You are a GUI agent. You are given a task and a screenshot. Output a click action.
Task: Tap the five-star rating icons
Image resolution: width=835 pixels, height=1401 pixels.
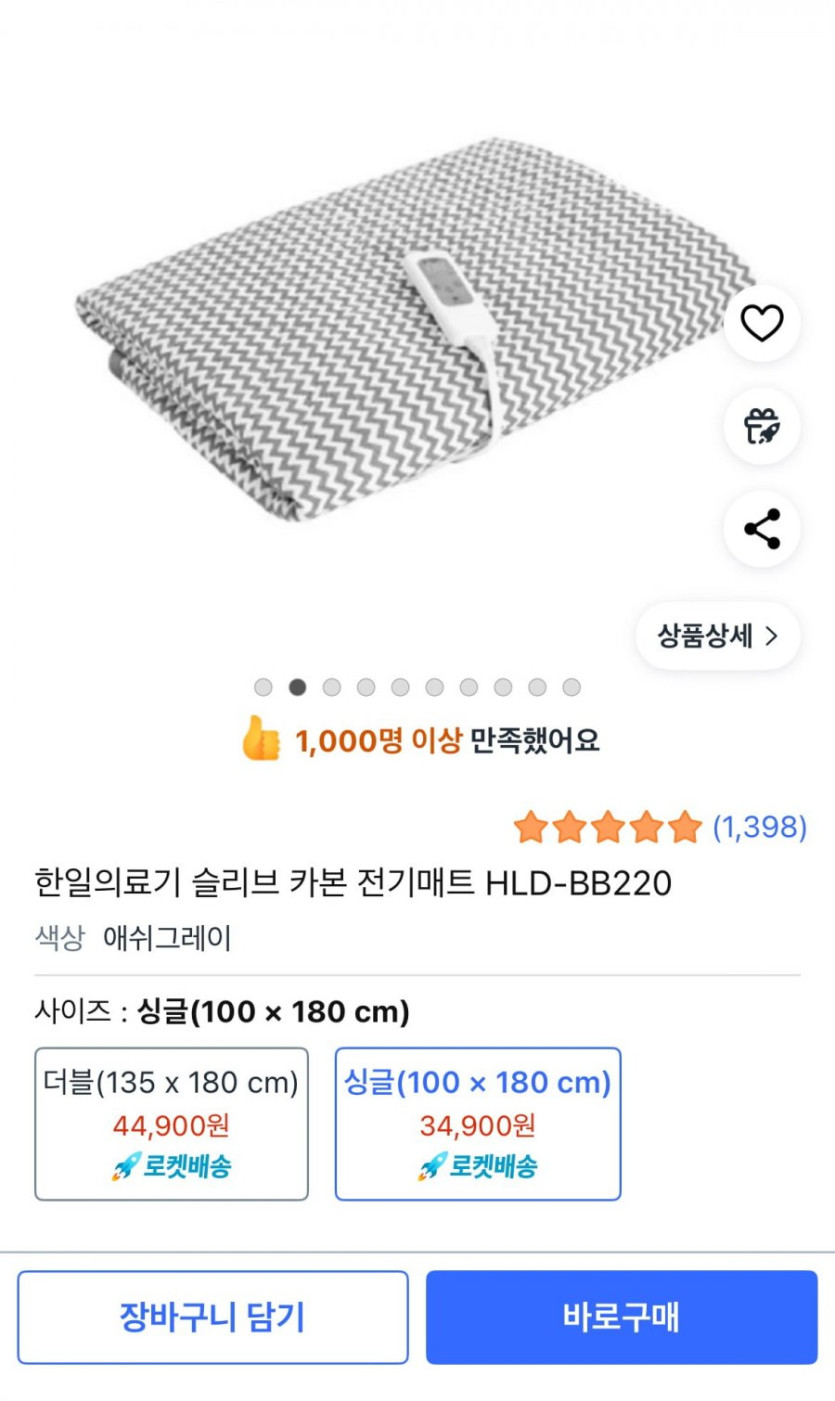[x=607, y=827]
